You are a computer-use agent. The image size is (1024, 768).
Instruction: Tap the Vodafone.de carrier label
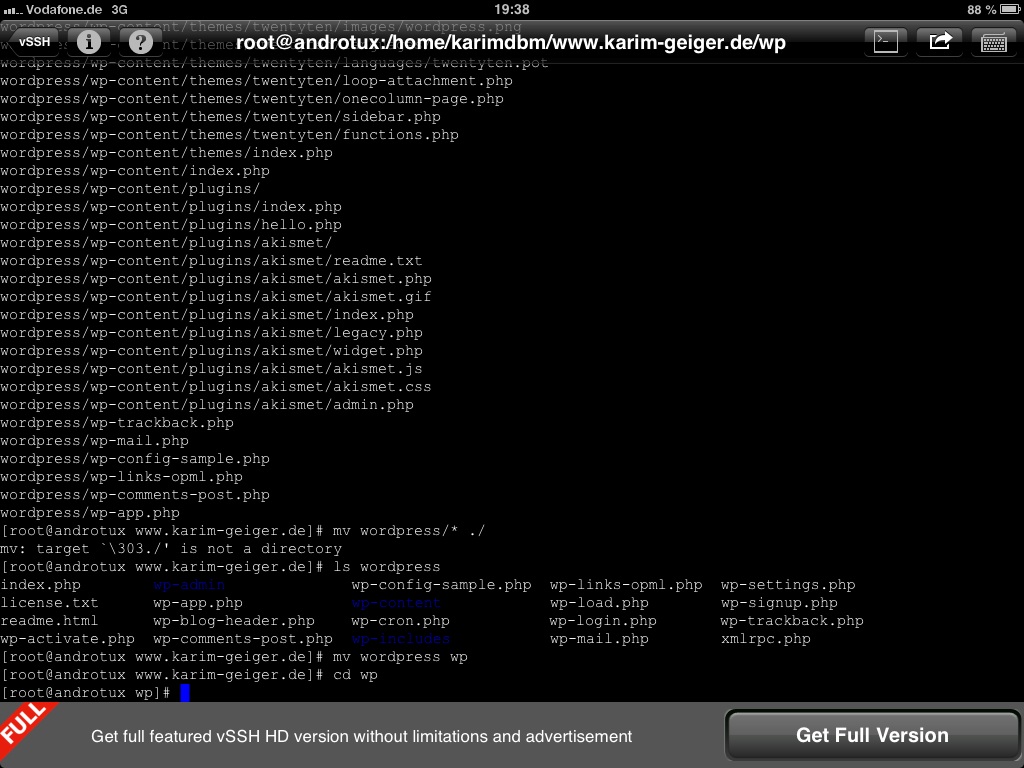click(x=64, y=10)
